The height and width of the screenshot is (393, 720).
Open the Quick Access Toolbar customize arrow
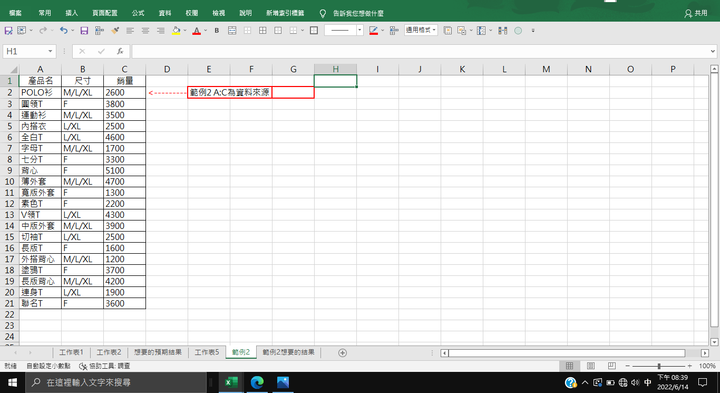click(x=533, y=31)
